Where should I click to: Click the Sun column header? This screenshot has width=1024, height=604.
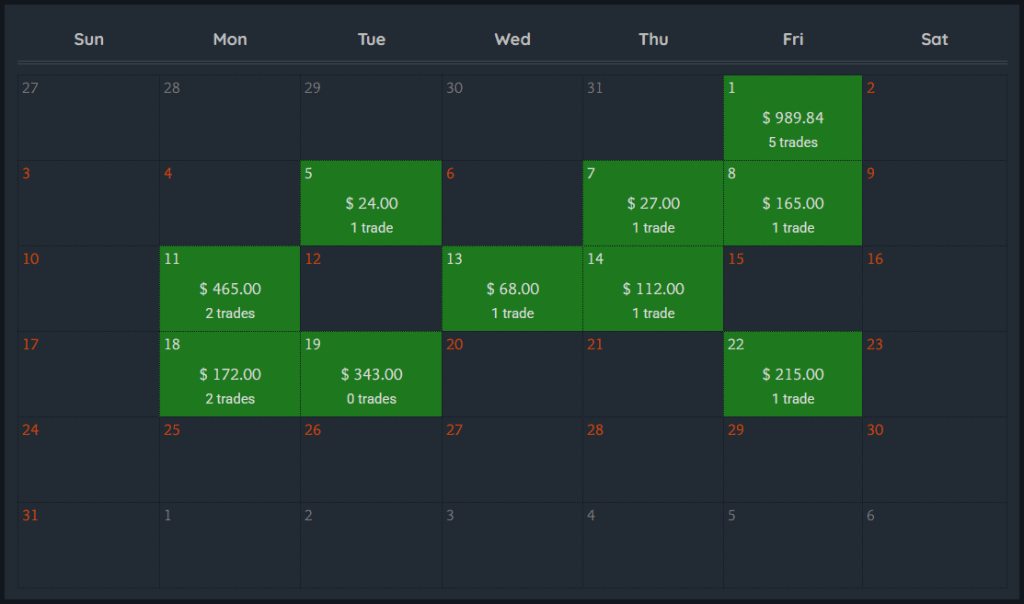(89, 40)
